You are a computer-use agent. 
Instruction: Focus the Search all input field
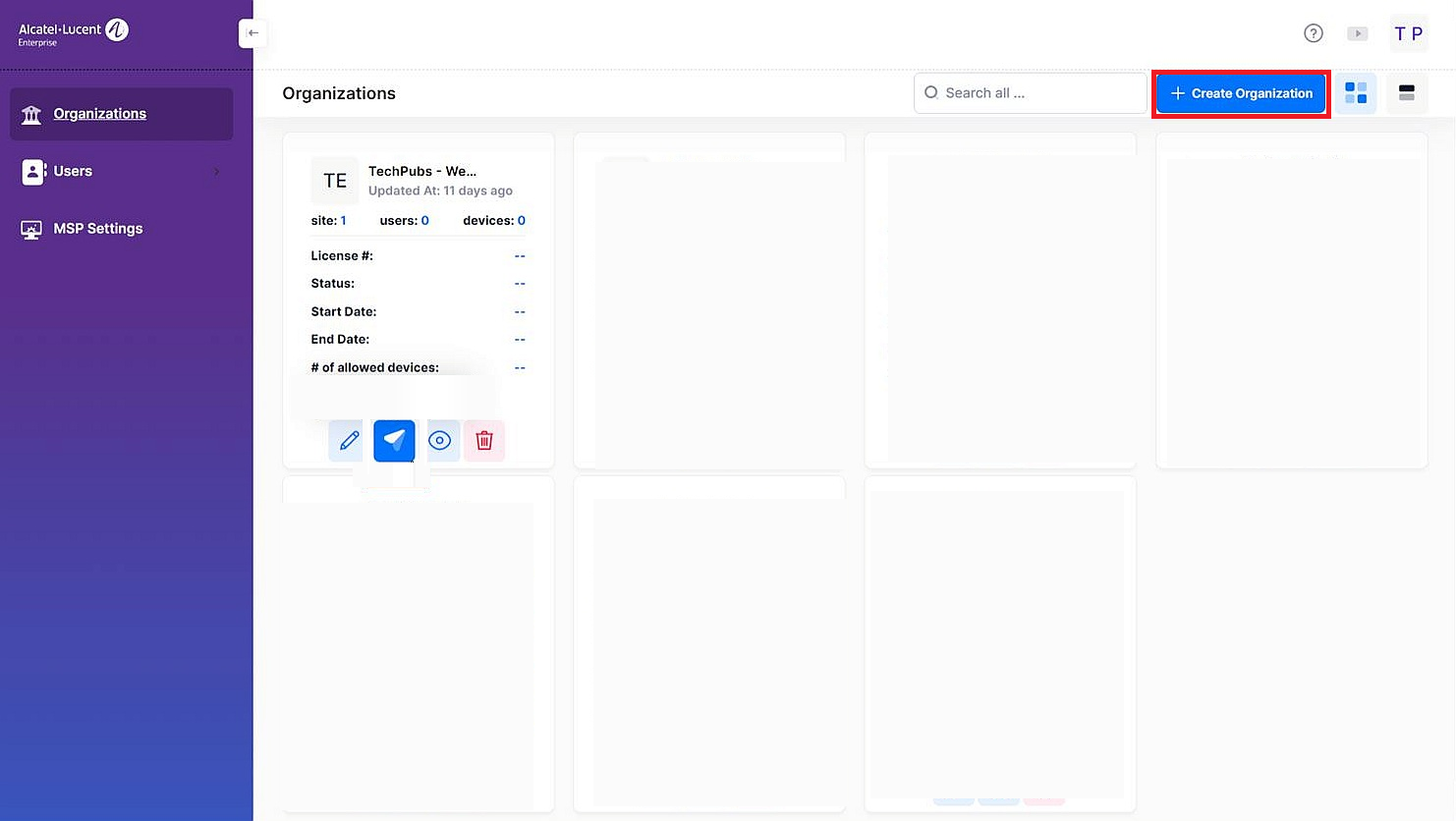click(1031, 93)
